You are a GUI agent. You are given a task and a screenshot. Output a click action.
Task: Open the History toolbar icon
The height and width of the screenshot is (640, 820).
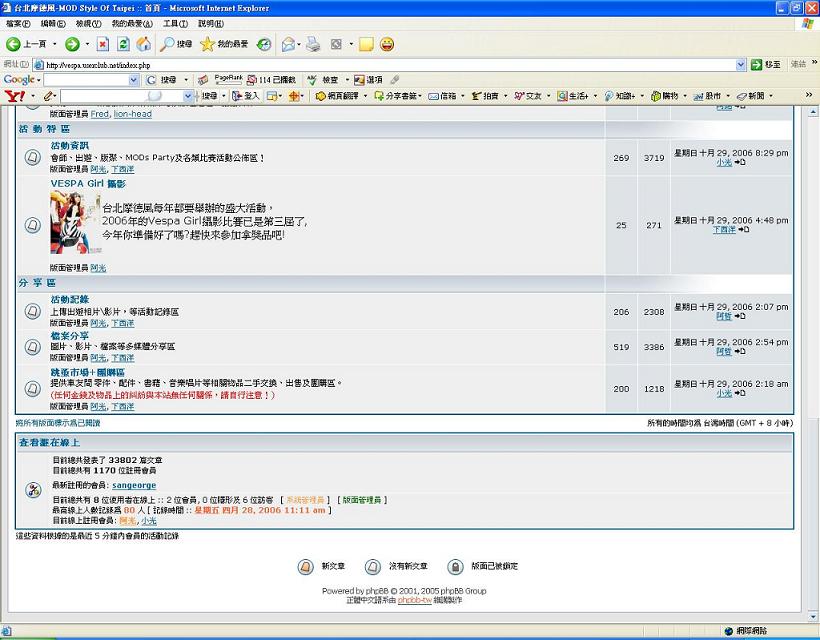[264, 44]
